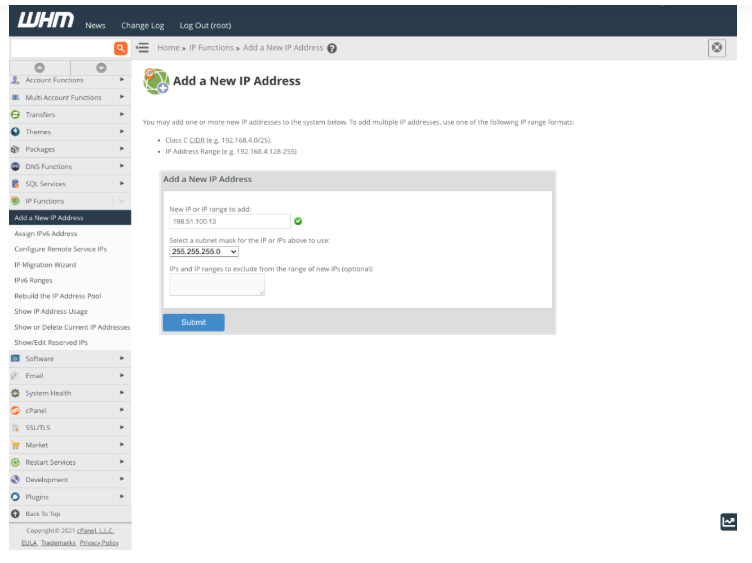Click the orange search icon in sidebar
This screenshot has height=563, width=752.
(x=121, y=48)
